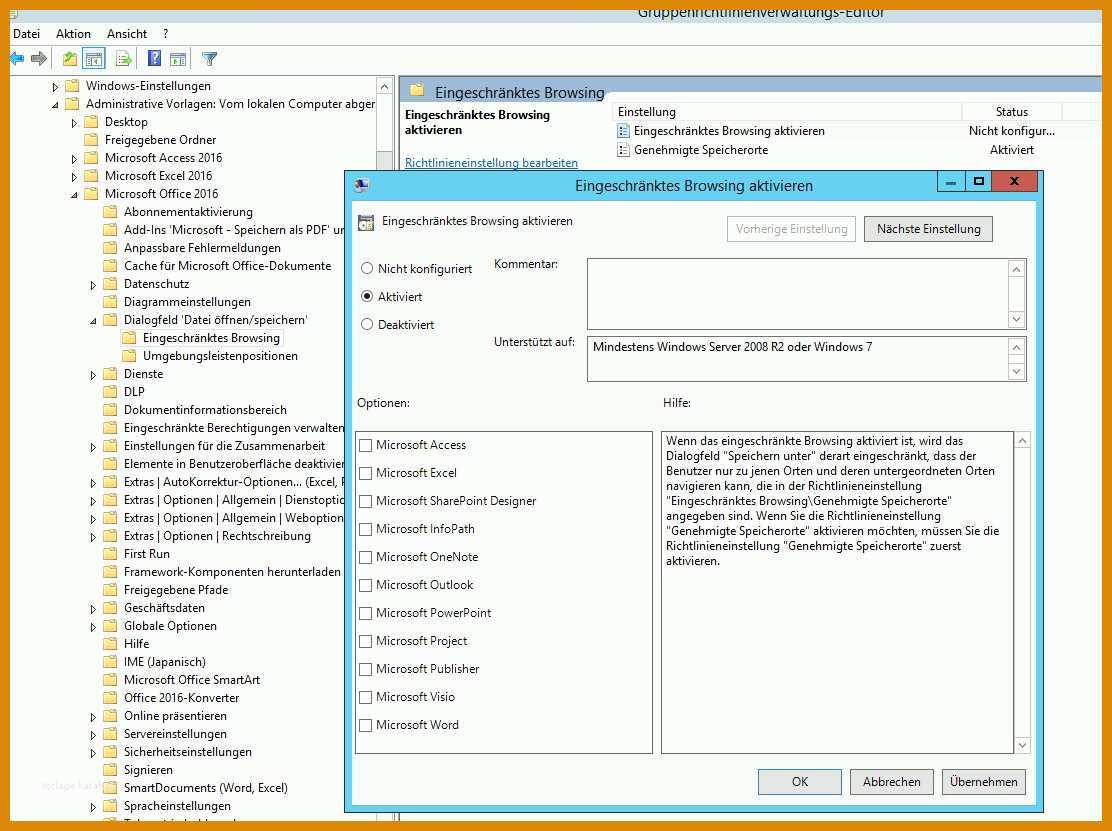The width and height of the screenshot is (1112, 831).
Task: Click folder icon of Umgebungsleistenpositionen
Action: click(x=129, y=355)
